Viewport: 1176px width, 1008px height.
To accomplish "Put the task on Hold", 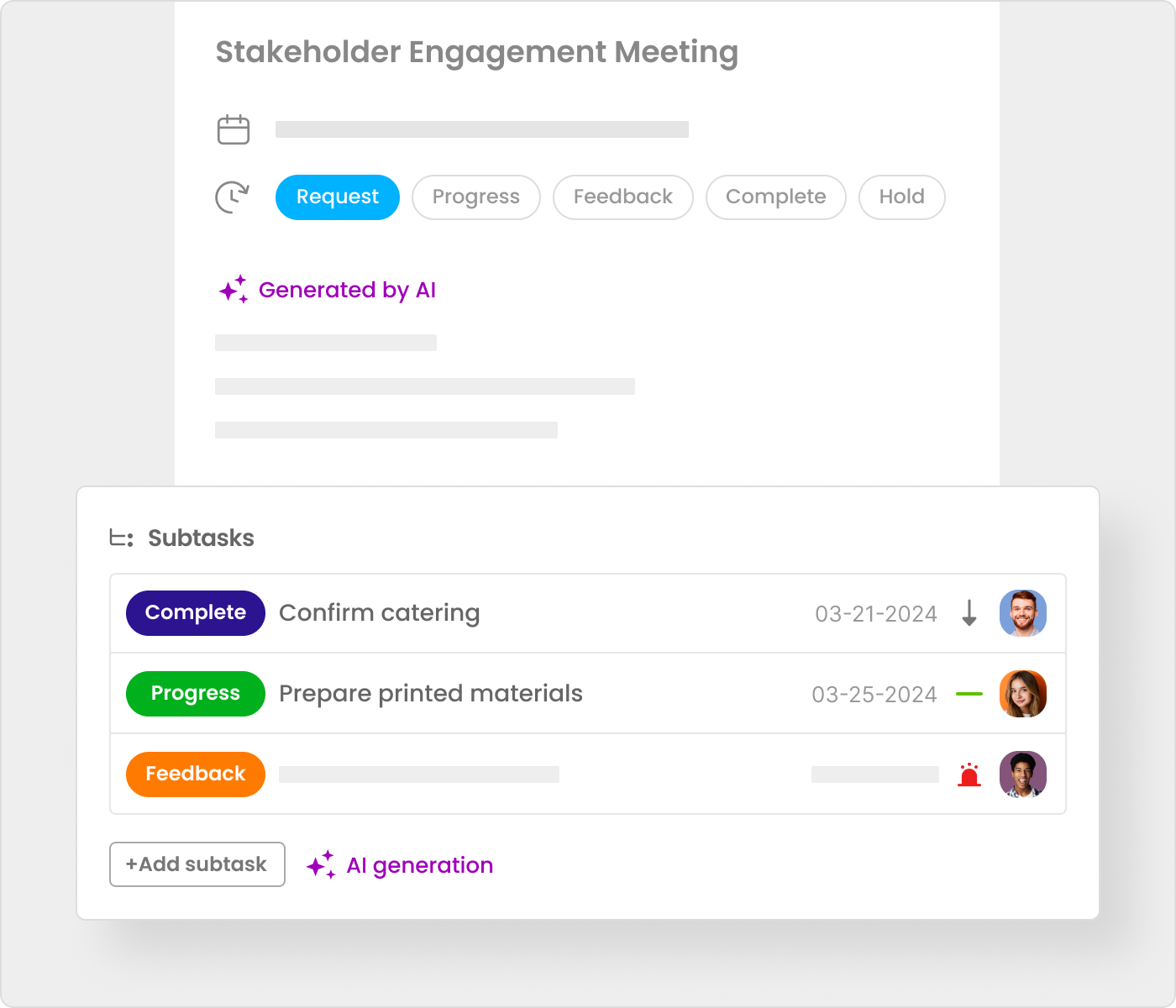I will [902, 197].
